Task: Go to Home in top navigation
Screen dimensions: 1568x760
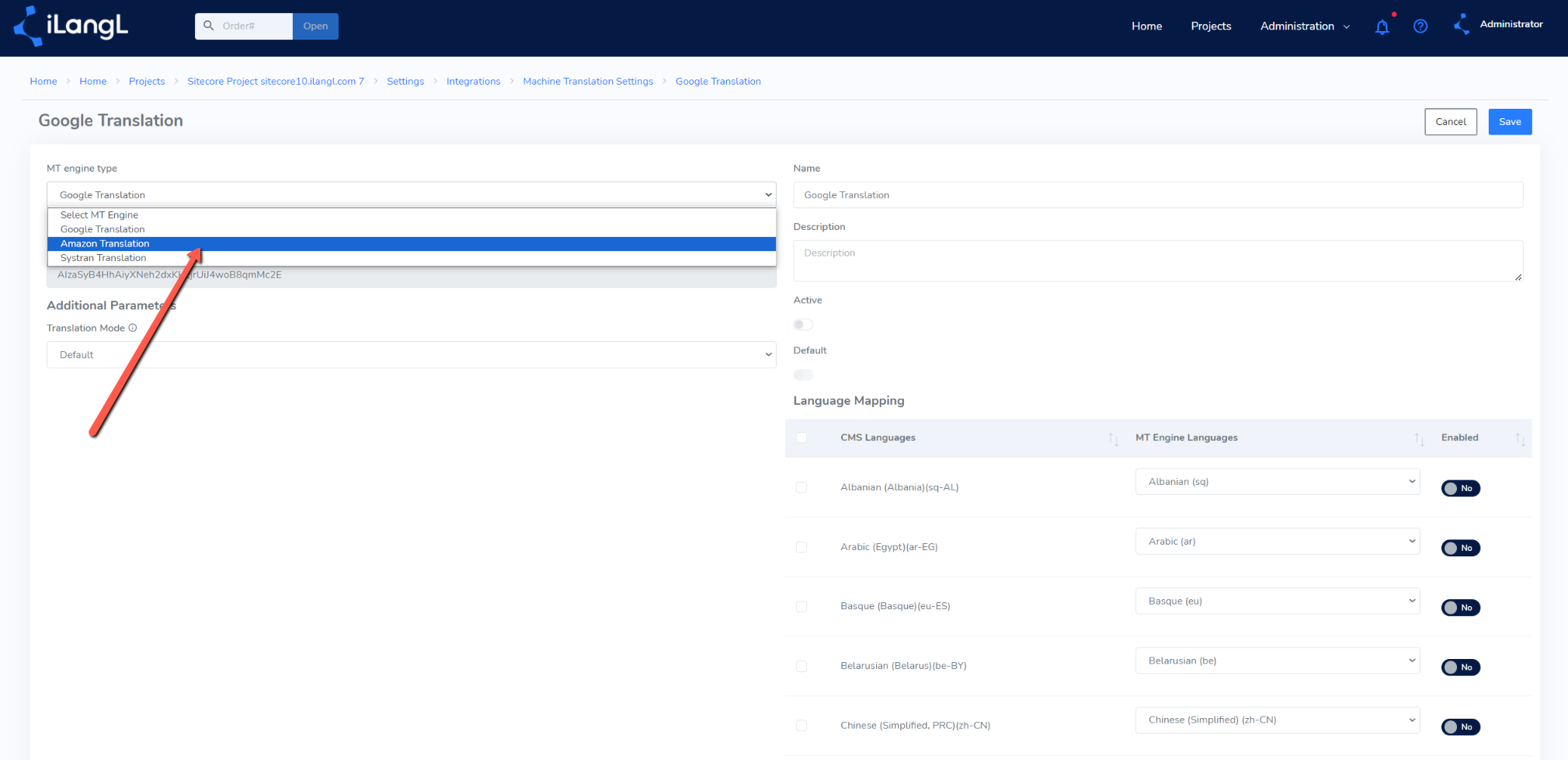Action: (x=1146, y=26)
